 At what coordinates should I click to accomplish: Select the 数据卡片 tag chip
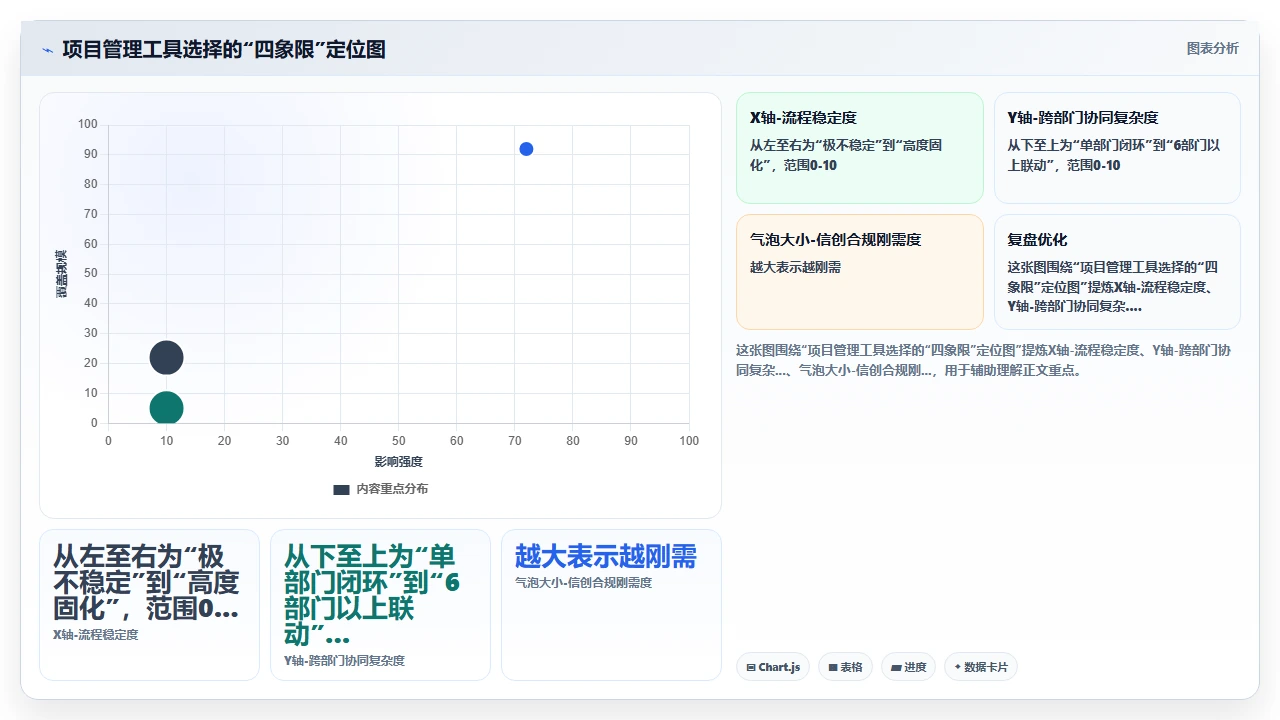[x=981, y=667]
